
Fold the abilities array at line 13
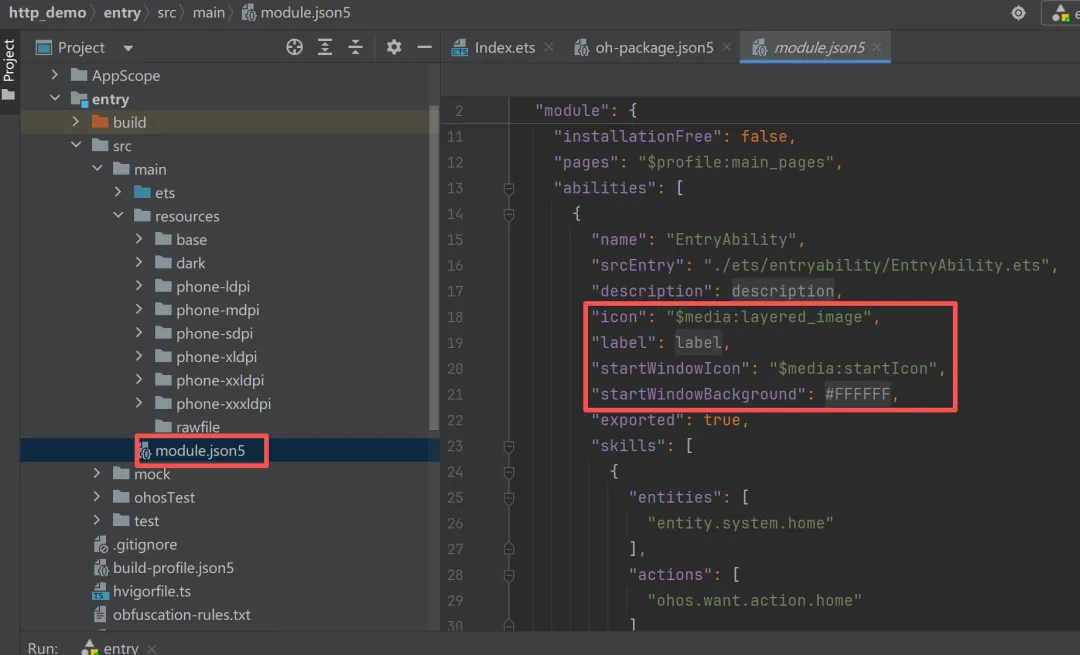[x=509, y=188]
